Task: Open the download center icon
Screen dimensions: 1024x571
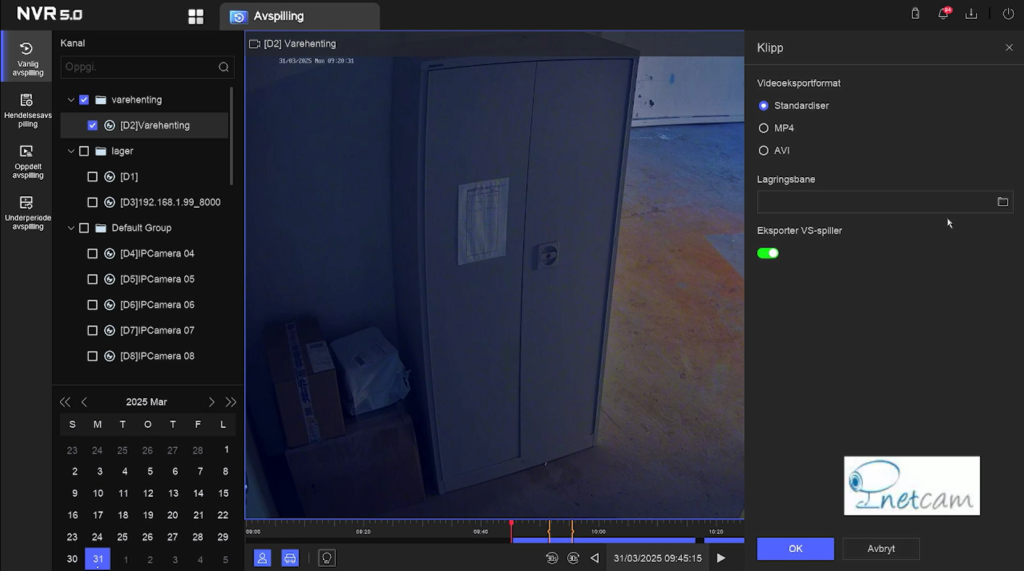Action: point(971,14)
